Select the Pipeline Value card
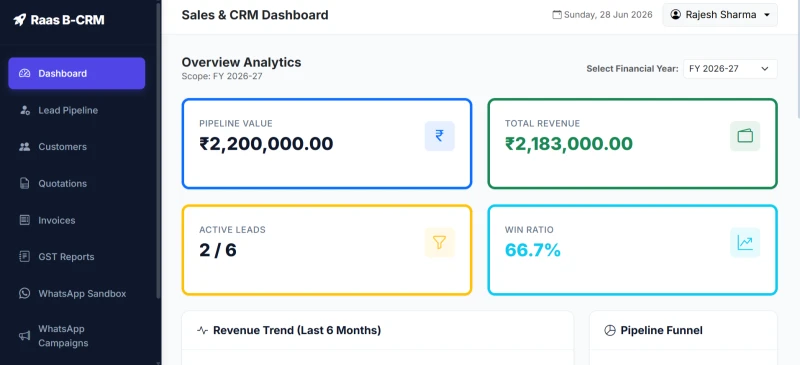 pyautogui.click(x=327, y=143)
